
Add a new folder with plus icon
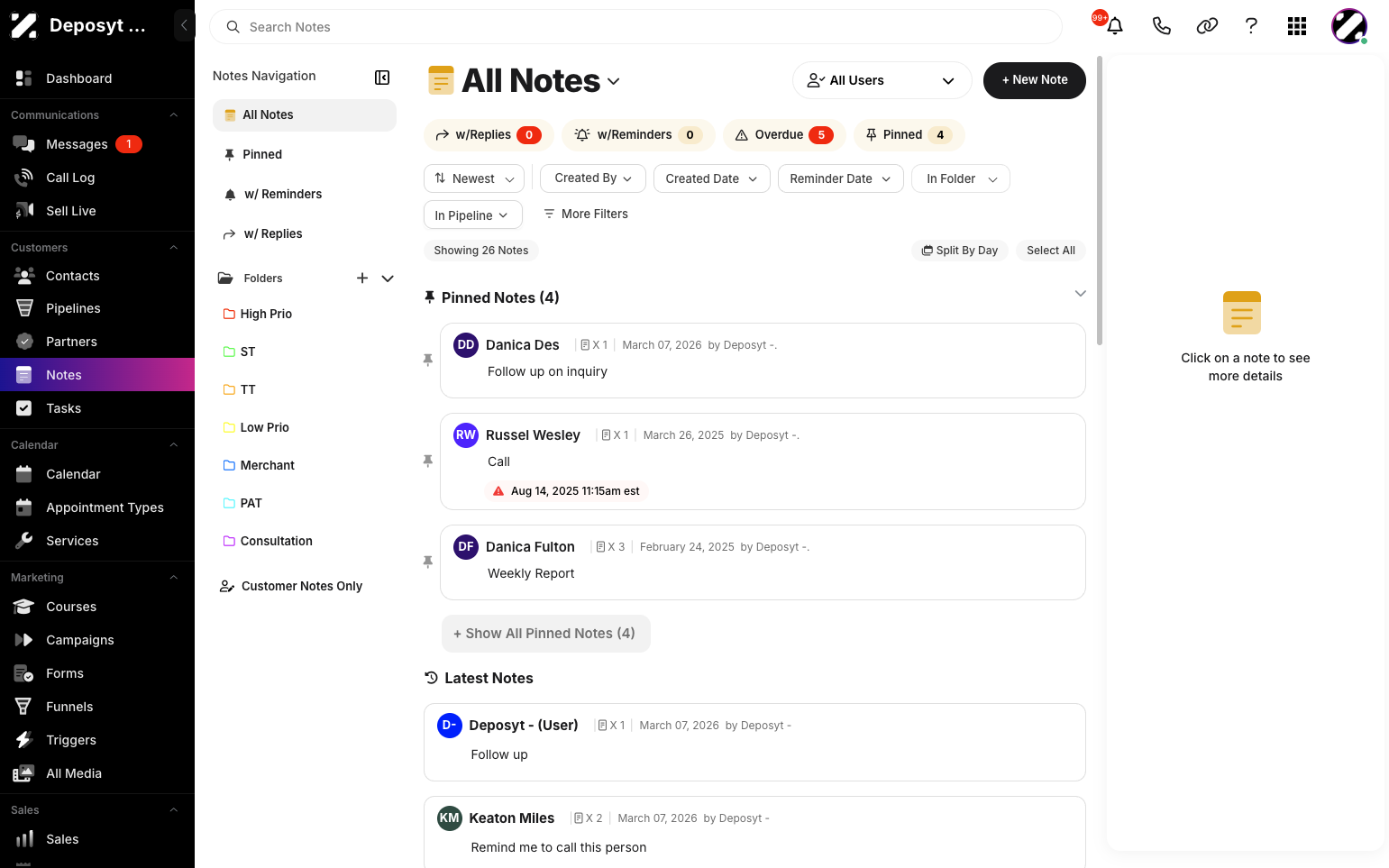point(362,279)
